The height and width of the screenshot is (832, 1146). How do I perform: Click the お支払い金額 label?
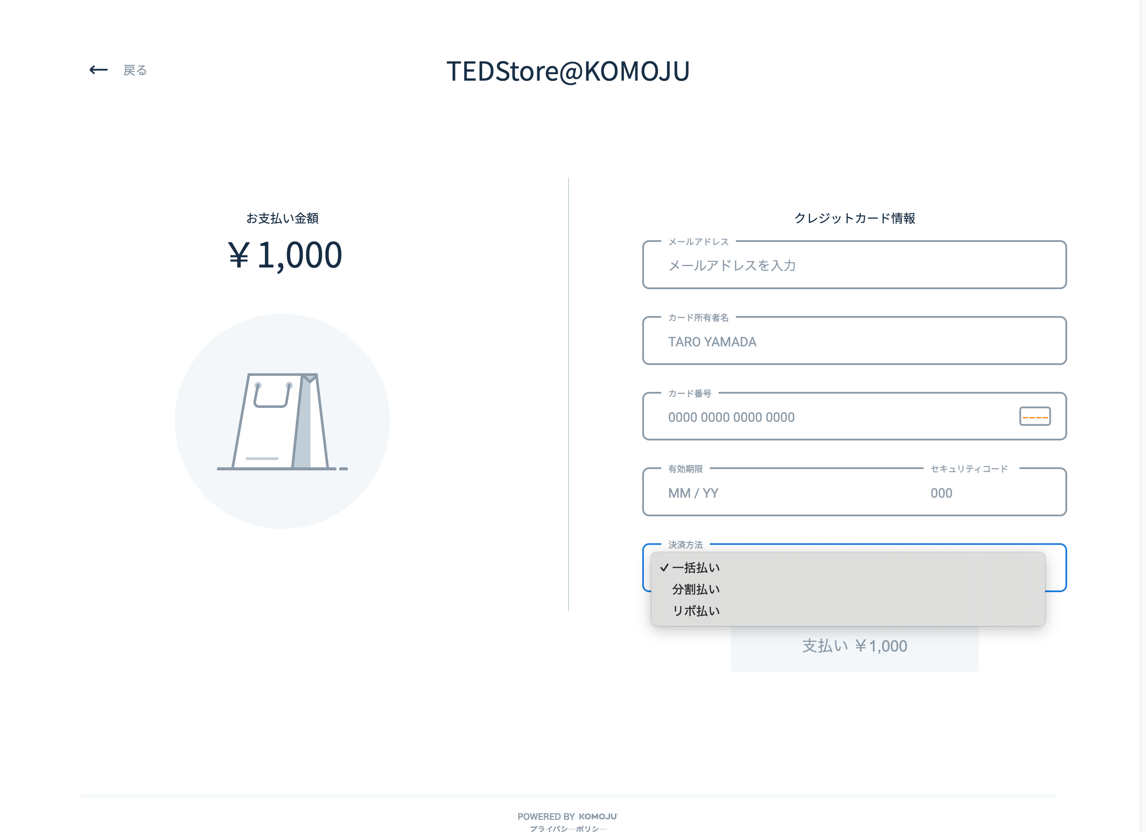click(282, 218)
